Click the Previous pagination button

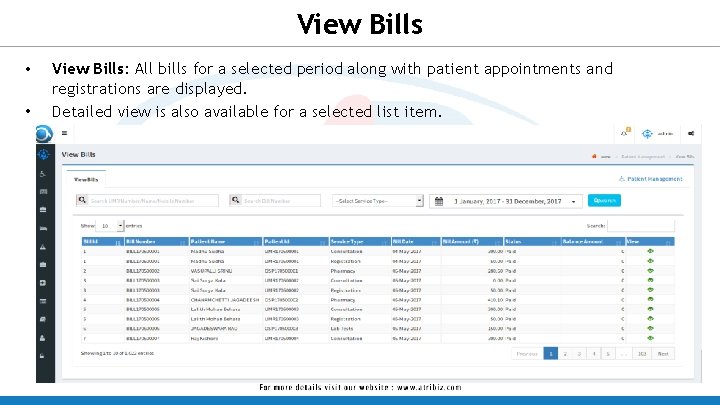(x=527, y=354)
